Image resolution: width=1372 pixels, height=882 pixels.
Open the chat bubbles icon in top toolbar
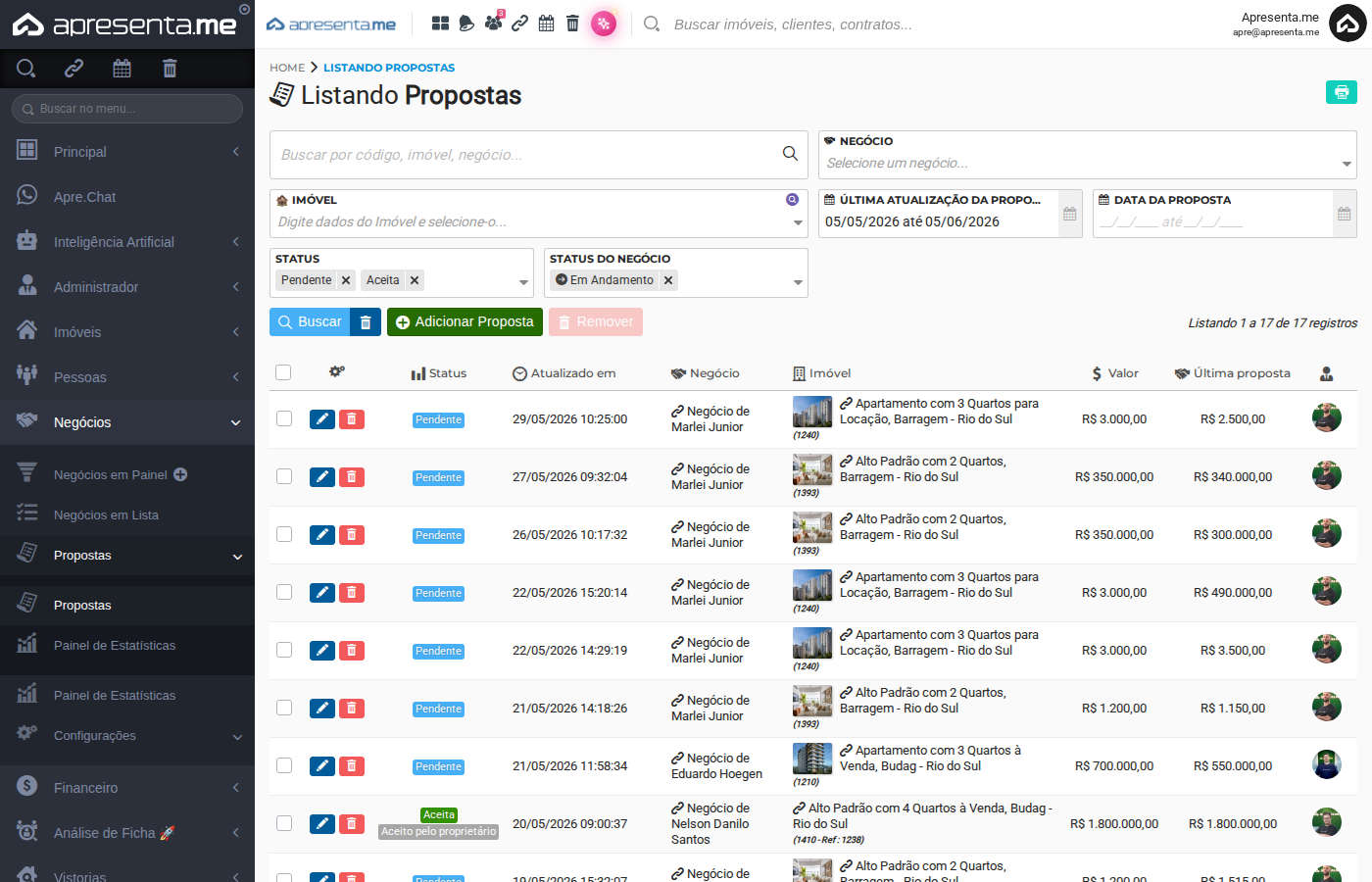(x=466, y=24)
